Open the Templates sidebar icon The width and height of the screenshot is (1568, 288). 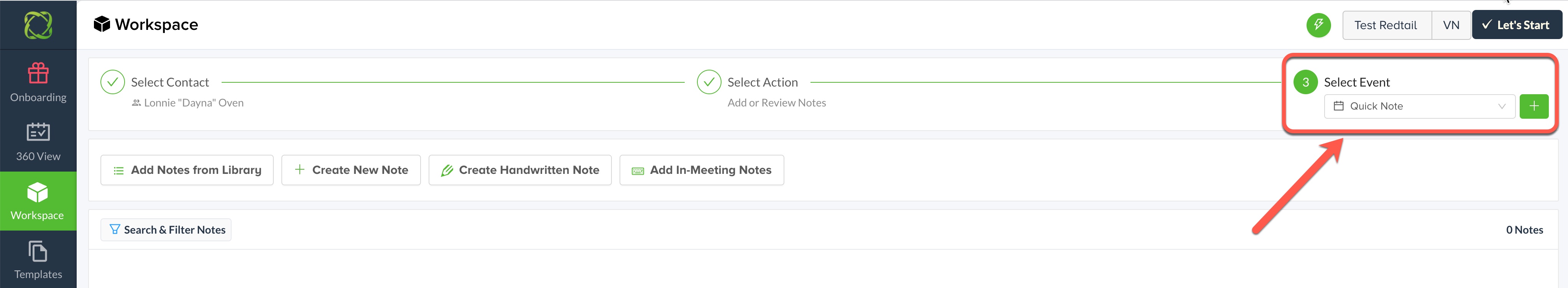38,251
